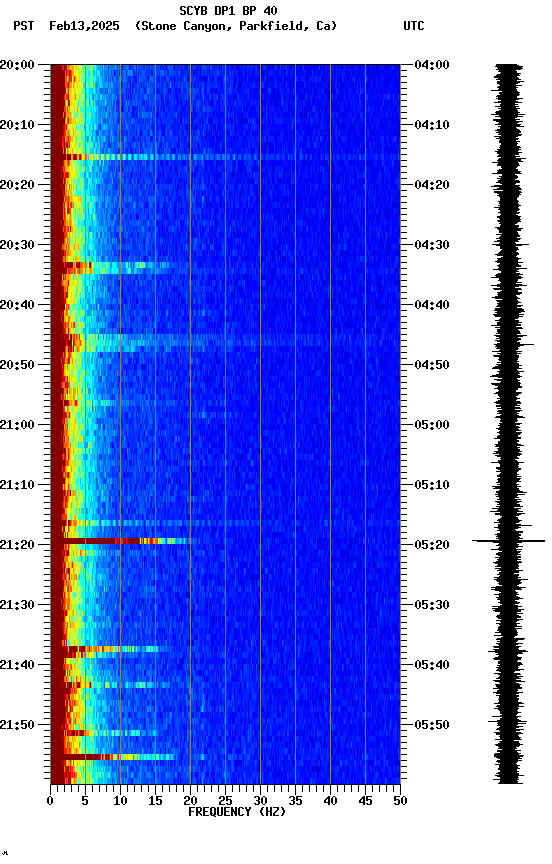The width and height of the screenshot is (552, 864).
Task: Click the title text 'SCYB DP1 BP 40'
Action: click(x=228, y=11)
